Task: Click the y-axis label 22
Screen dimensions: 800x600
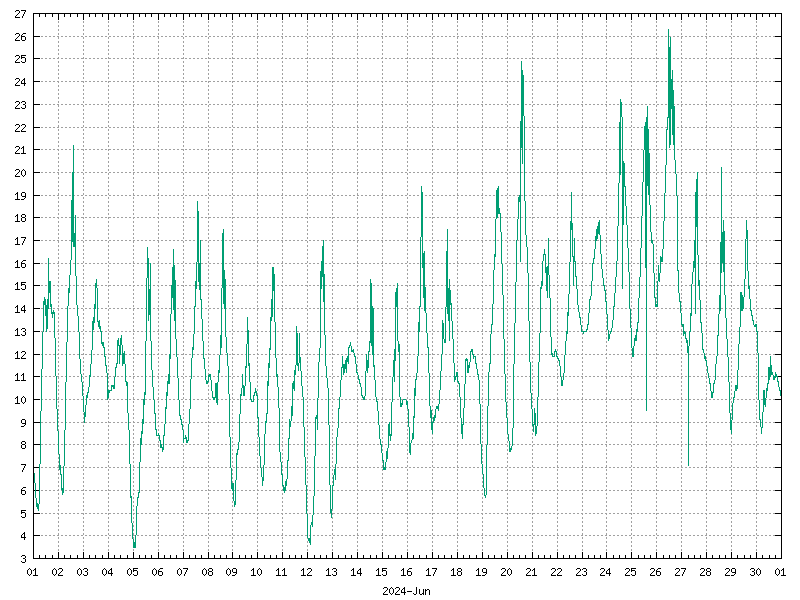Action: tap(20, 128)
